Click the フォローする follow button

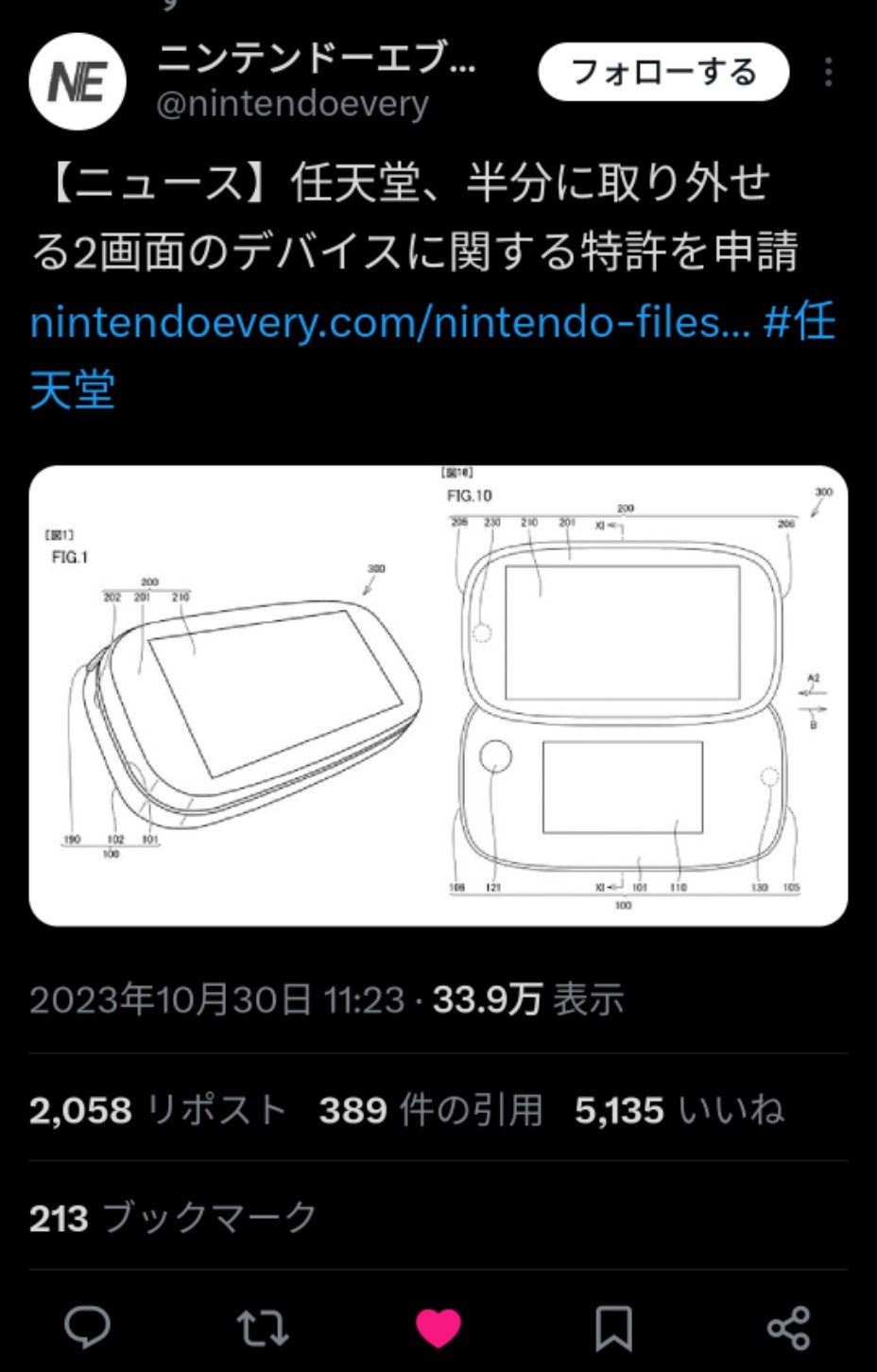coord(663,72)
